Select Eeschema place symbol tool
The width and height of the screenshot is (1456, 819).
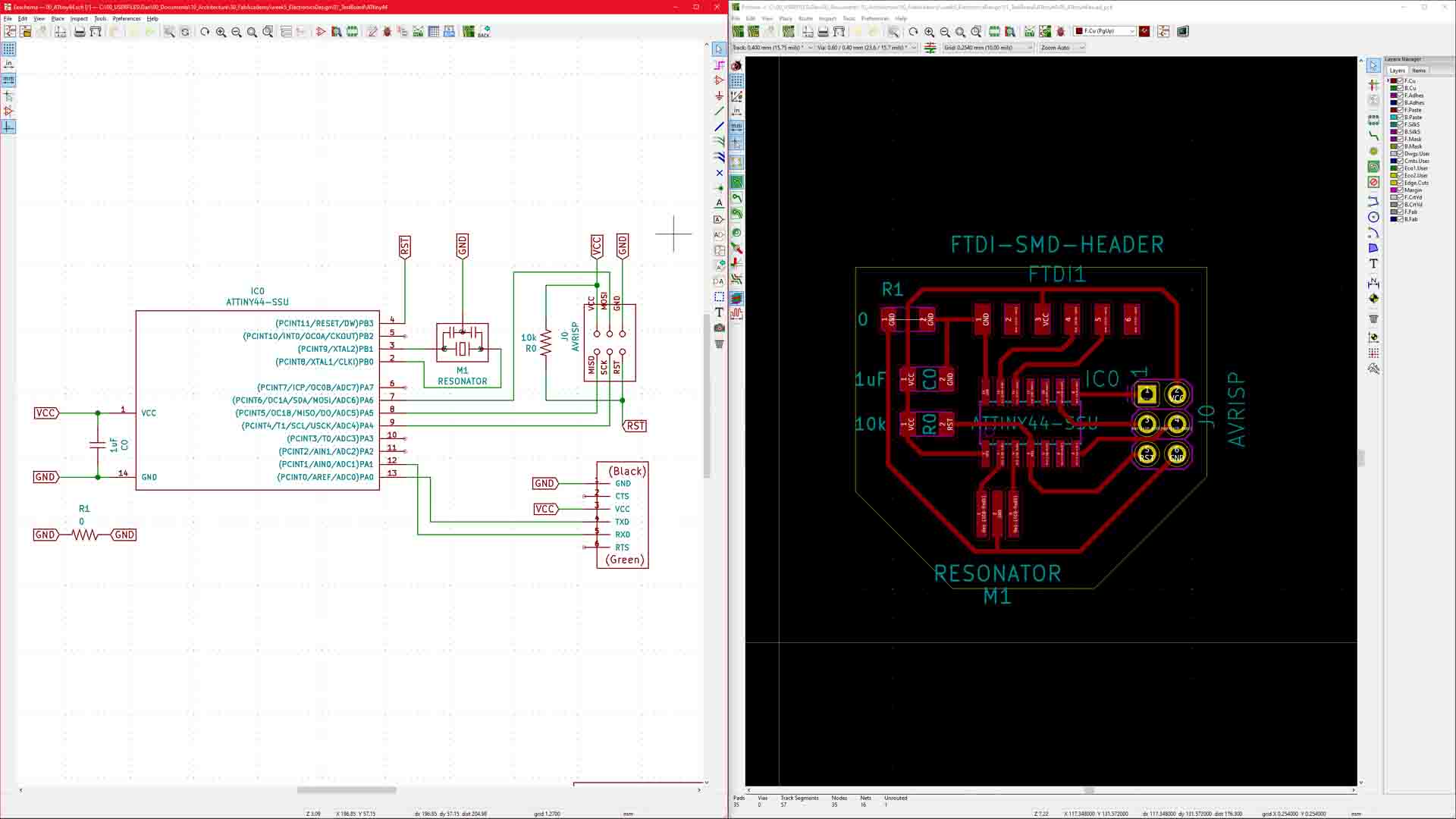[719, 80]
